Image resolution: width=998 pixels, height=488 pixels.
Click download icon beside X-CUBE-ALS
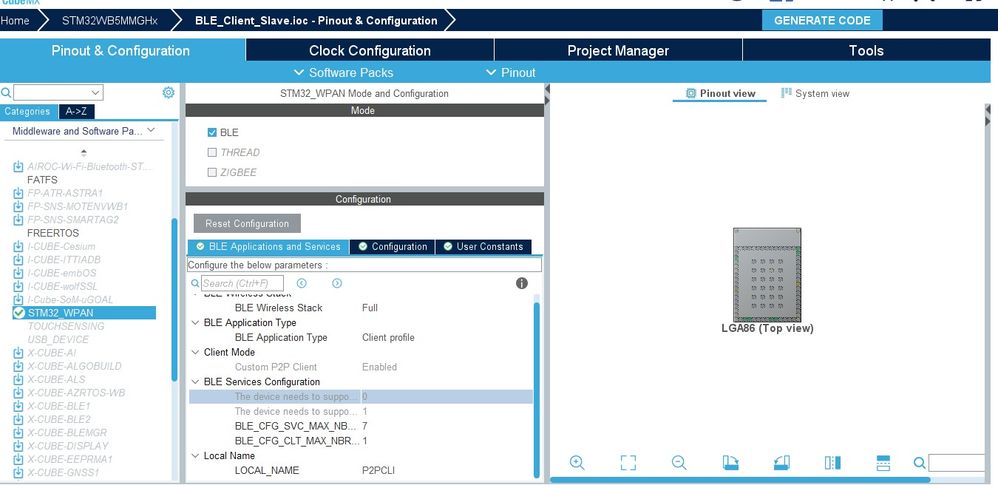click(18, 380)
